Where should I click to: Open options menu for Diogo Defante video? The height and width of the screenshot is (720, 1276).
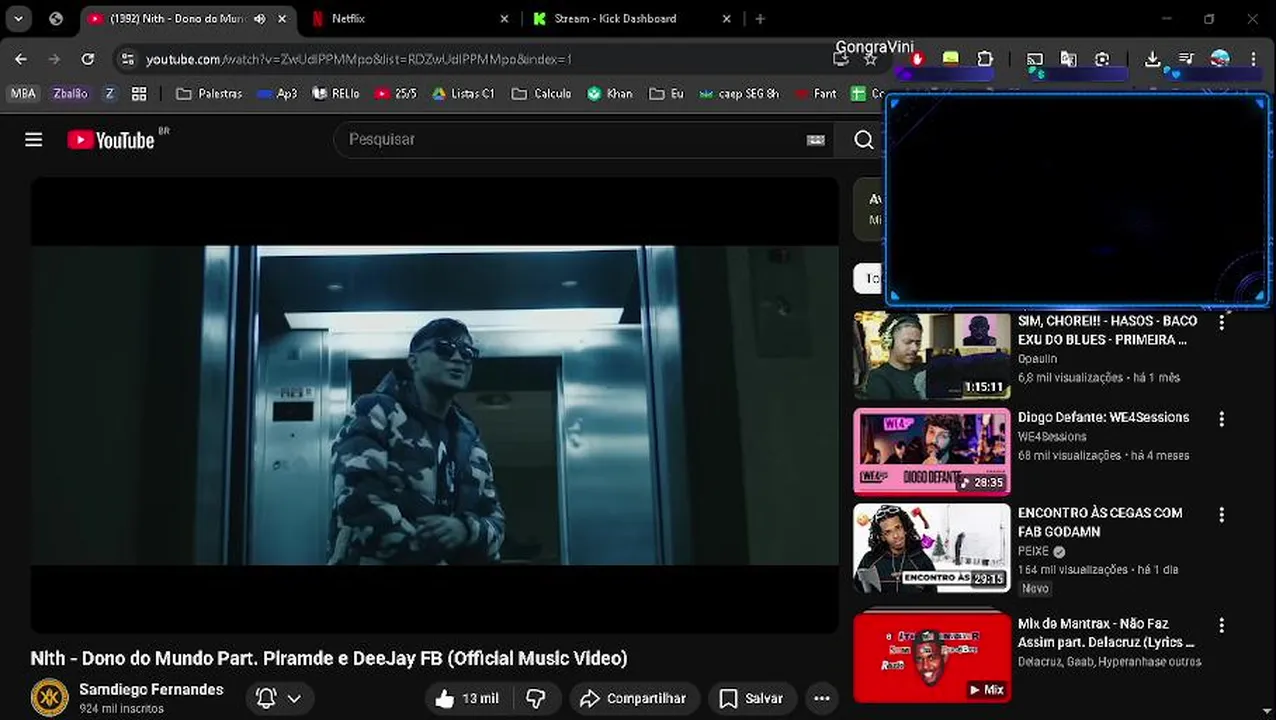point(1221,419)
